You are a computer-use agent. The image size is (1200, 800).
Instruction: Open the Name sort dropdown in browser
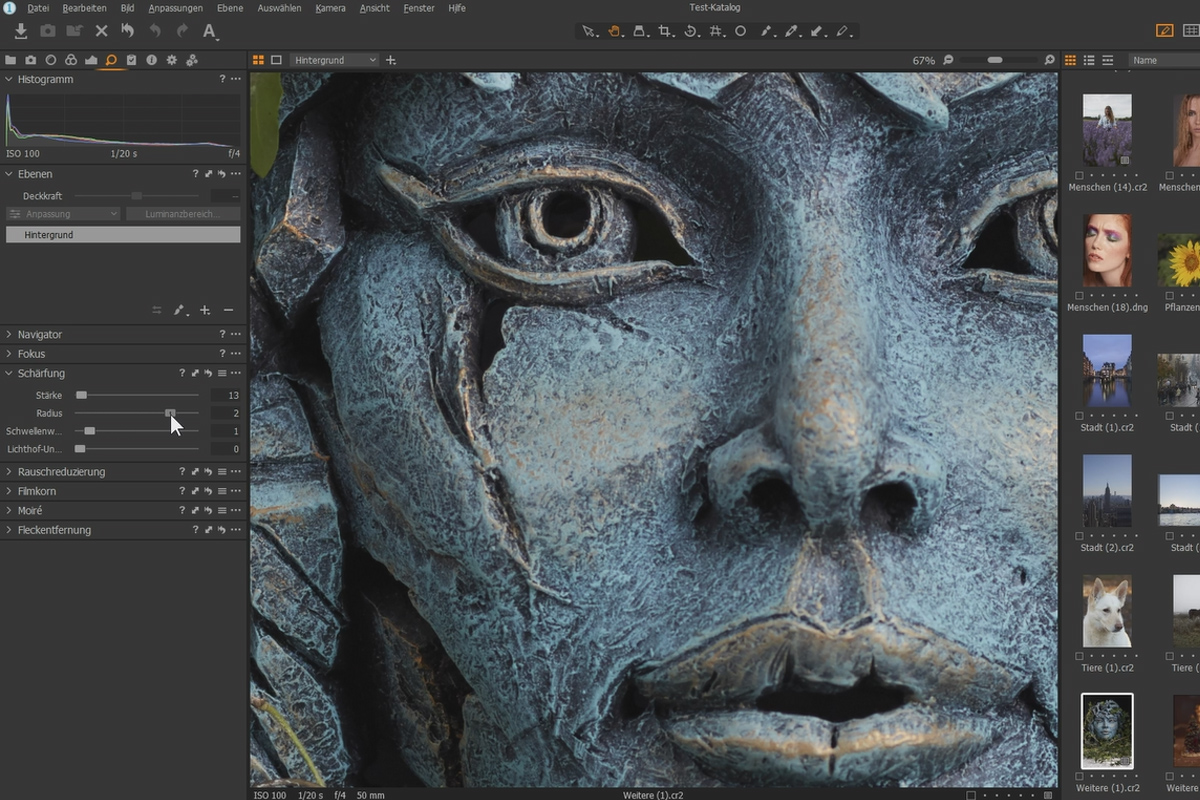point(1164,60)
